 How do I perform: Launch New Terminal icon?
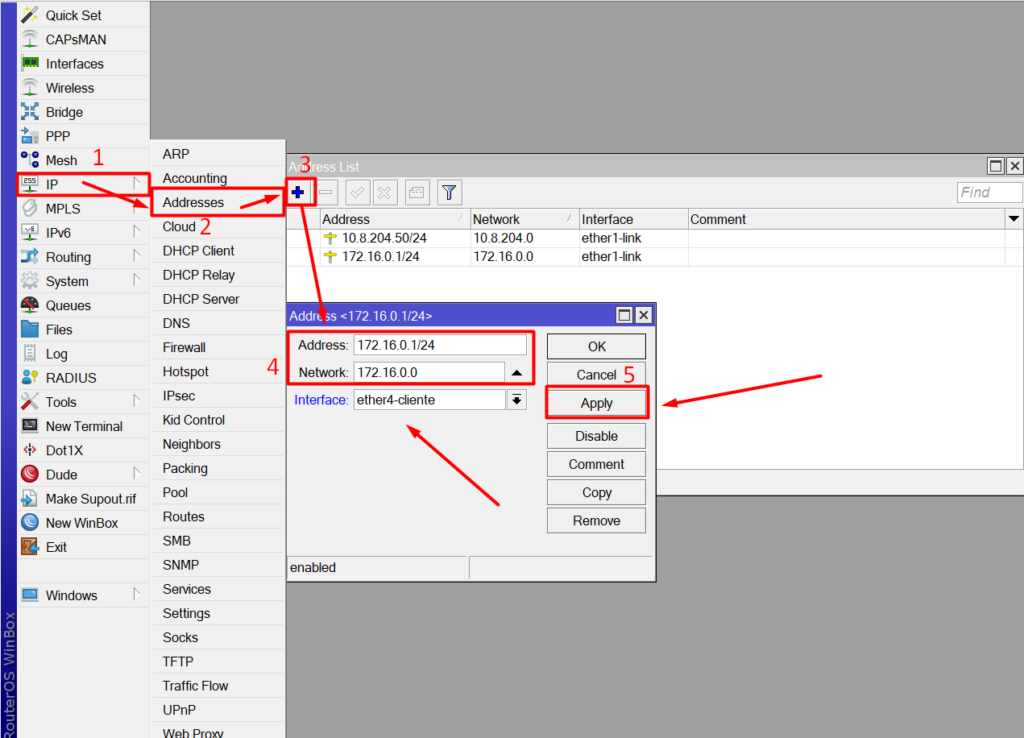[x=29, y=426]
